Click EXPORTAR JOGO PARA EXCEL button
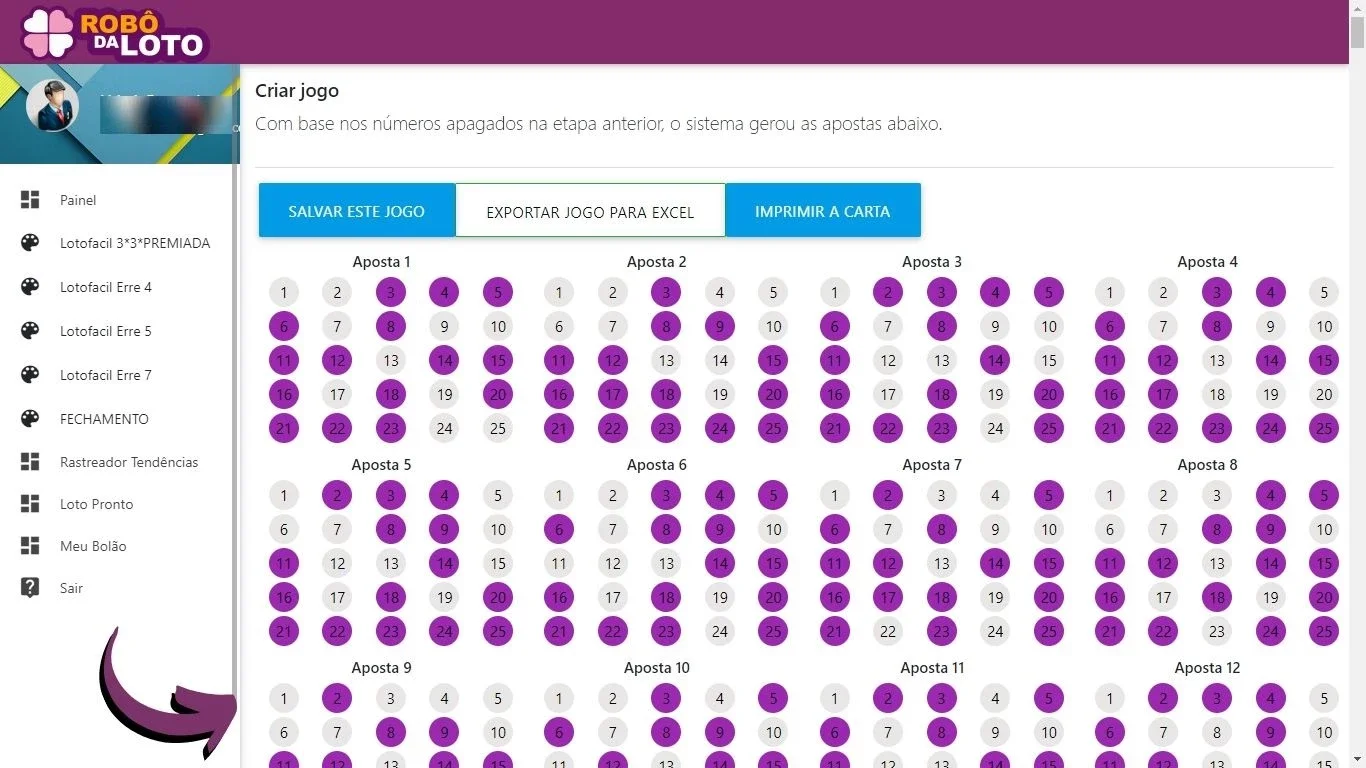 pos(590,212)
